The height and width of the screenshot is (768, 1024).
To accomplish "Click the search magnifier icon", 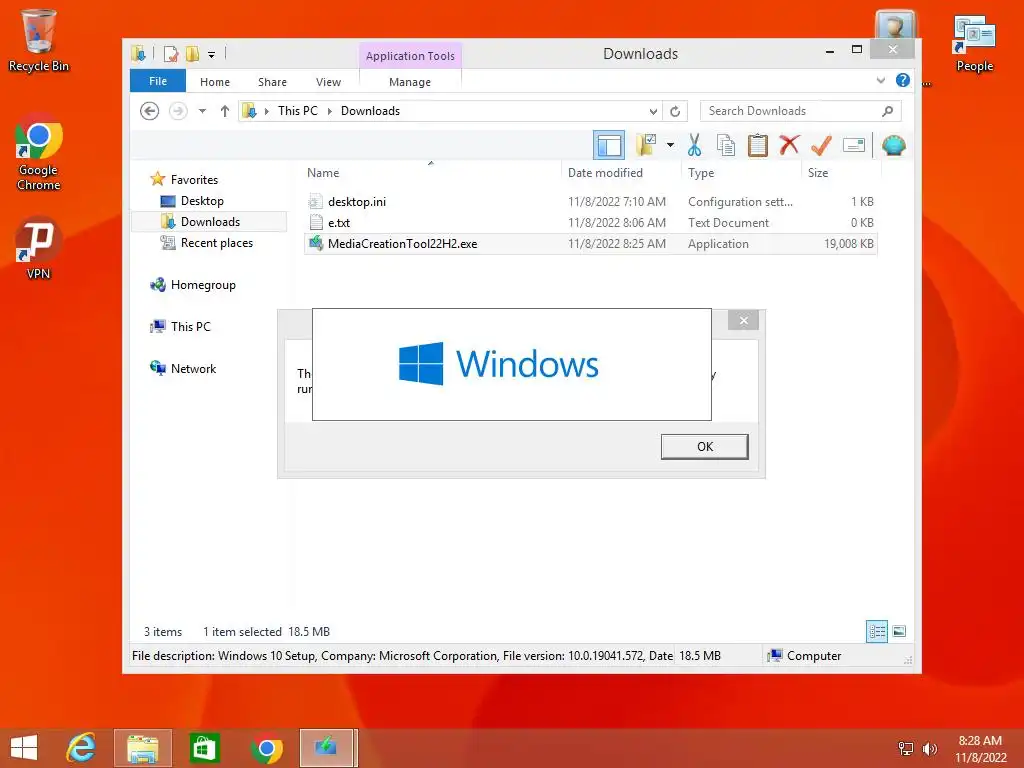I will (888, 111).
